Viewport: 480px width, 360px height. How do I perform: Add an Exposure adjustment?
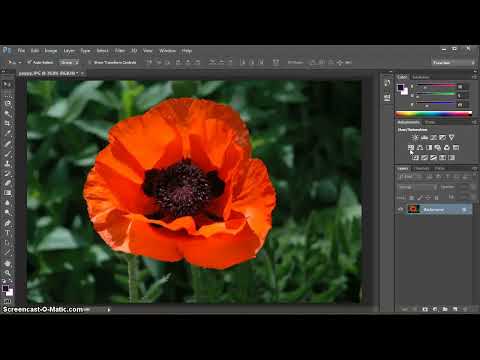[x=442, y=137]
